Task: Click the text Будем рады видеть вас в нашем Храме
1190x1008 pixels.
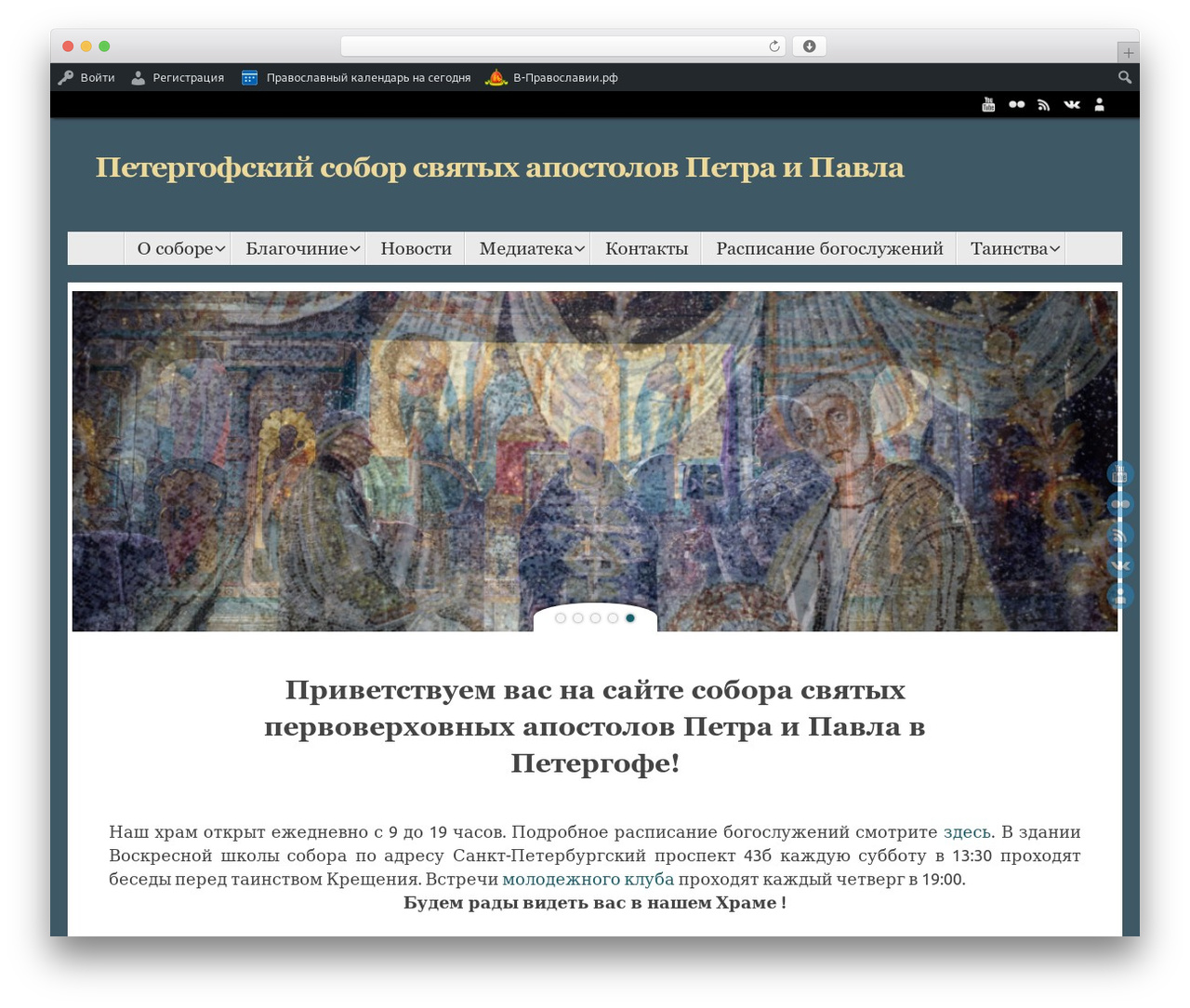Action: (x=595, y=903)
